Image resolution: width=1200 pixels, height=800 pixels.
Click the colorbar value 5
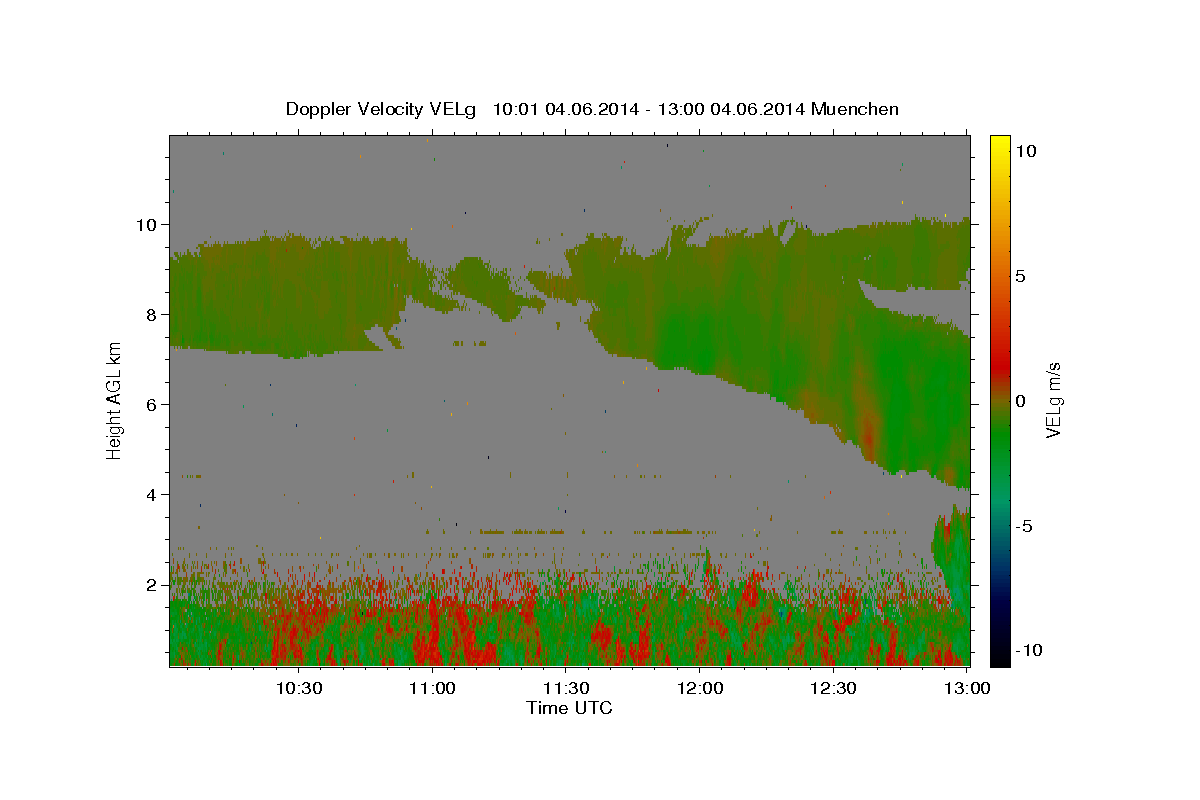point(1021,276)
